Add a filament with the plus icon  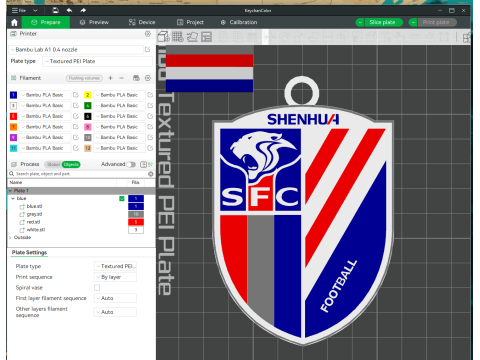111,78
